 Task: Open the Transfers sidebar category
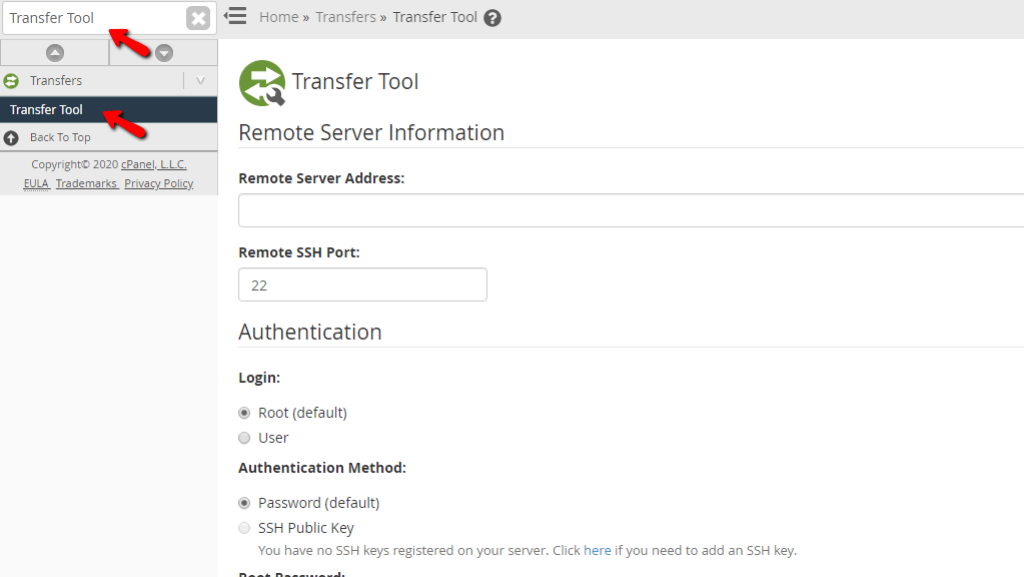[56, 81]
